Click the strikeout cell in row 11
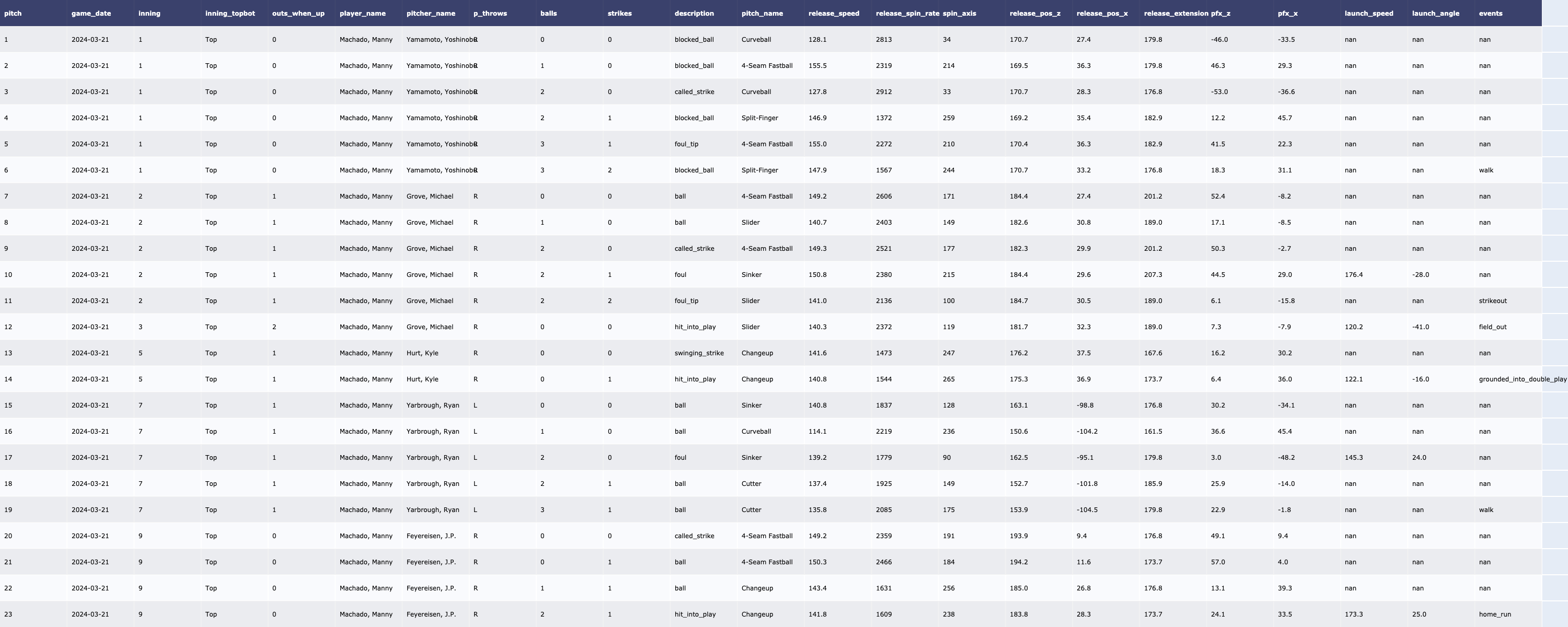This screenshot has width=1568, height=627. 1493,301
